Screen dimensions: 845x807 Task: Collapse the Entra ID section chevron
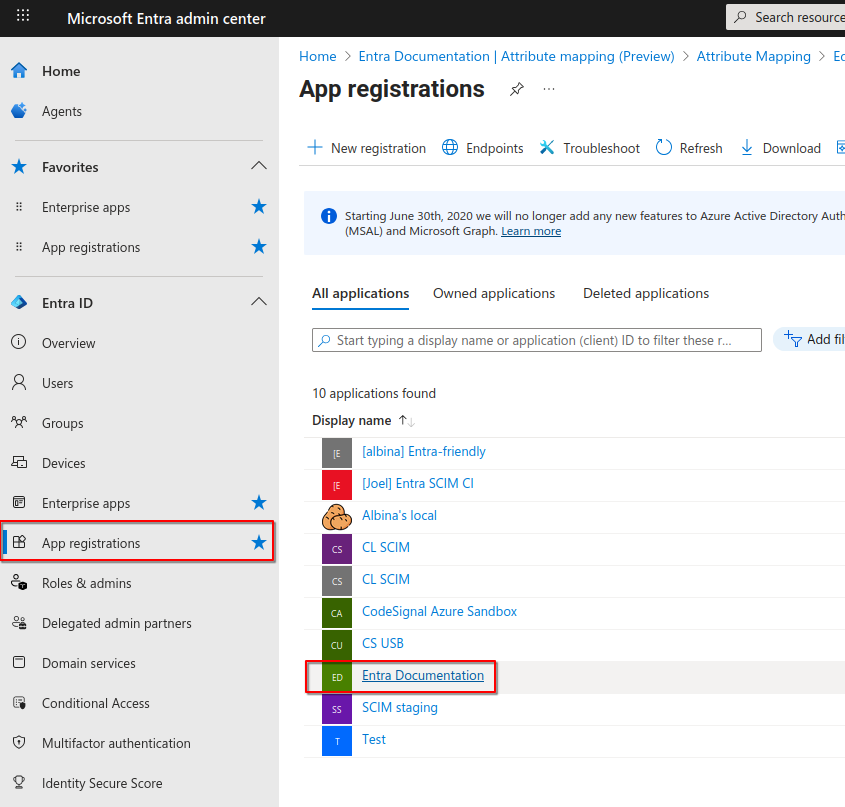(x=259, y=301)
